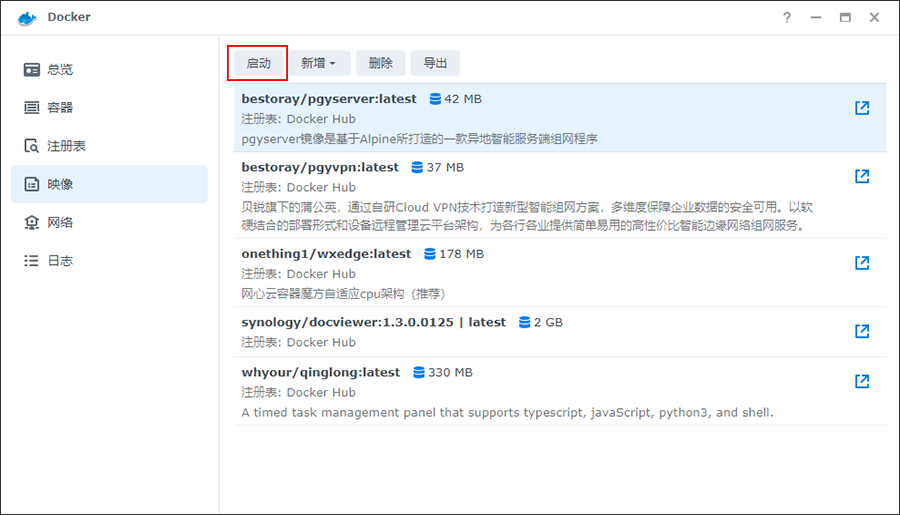The height and width of the screenshot is (515, 900).
Task: Open external link for bestoray/pgyserver
Action: [x=862, y=107]
